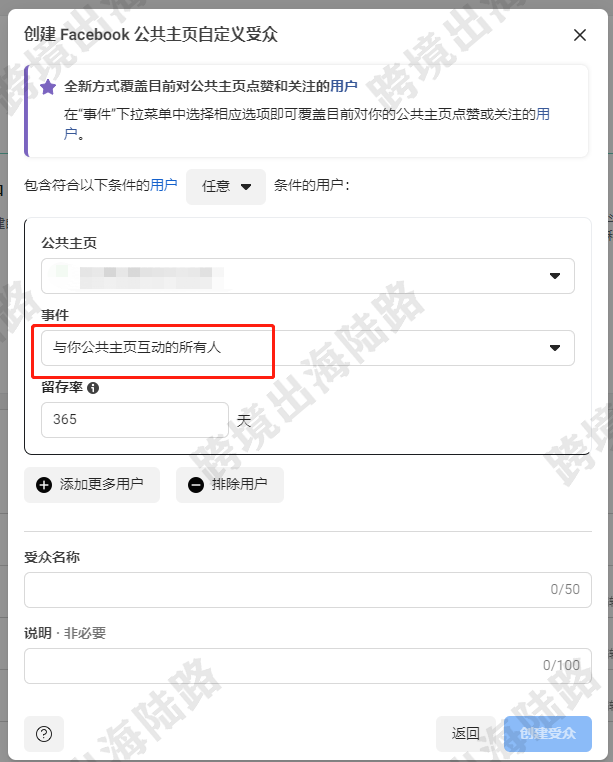Click the minus icon on 排除用户

[x=195, y=485]
